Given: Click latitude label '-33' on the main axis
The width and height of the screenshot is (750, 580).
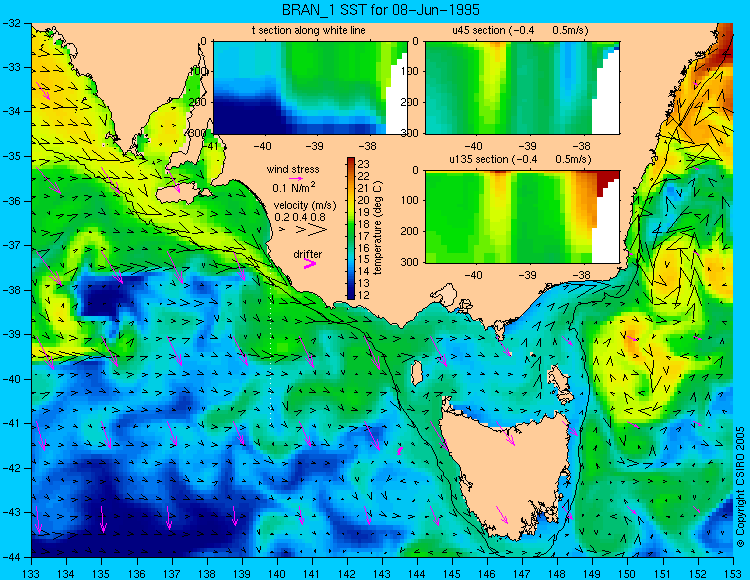Looking at the screenshot, I should 11,67.
